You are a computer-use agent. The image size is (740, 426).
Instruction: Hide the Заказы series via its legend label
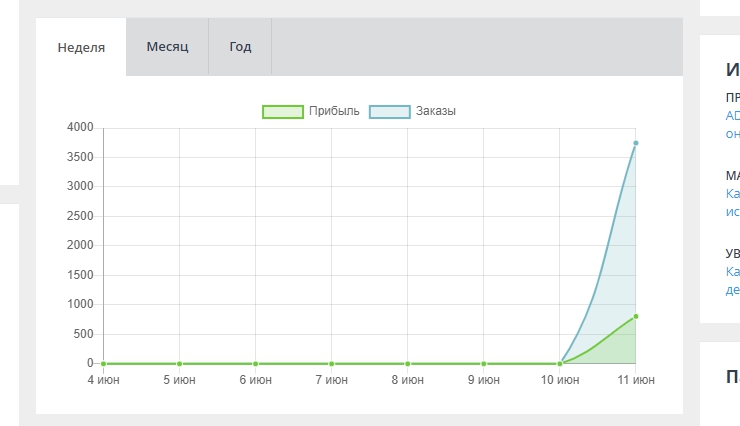pos(436,111)
